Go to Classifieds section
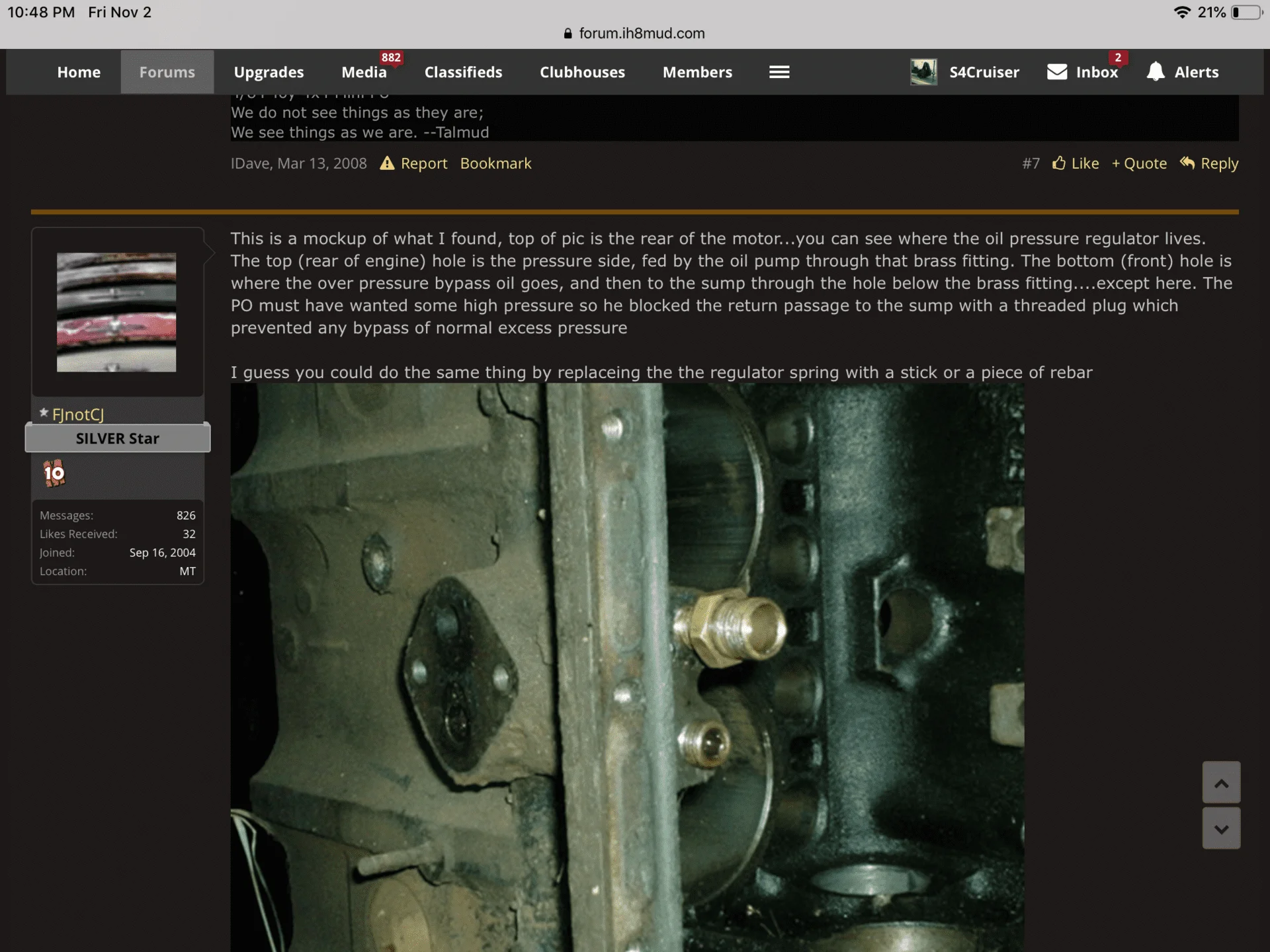Screen dimensions: 1270x952 tap(463, 72)
